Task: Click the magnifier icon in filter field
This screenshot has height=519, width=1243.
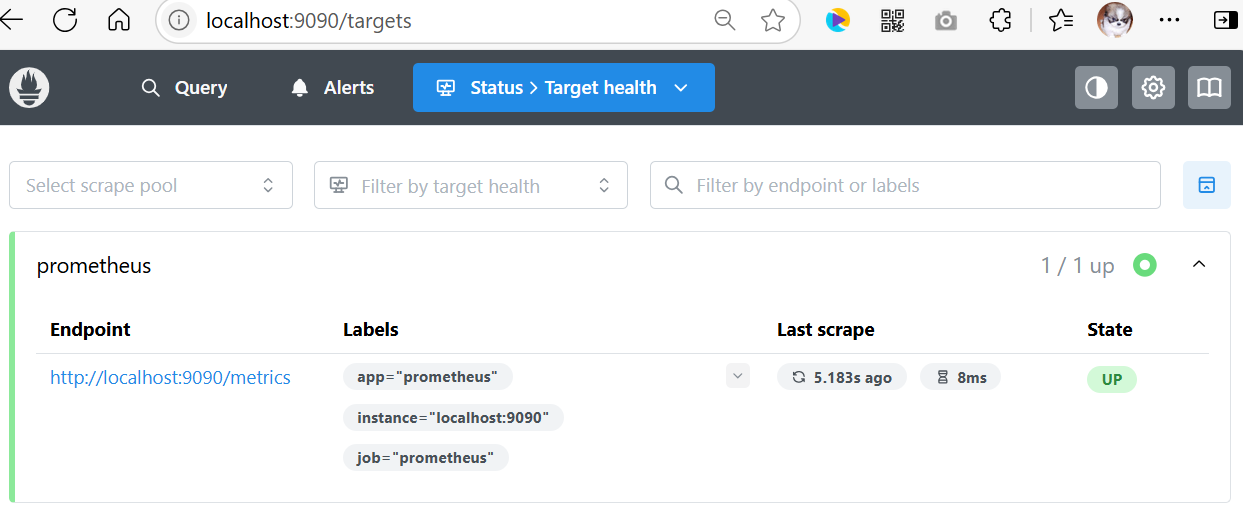Action: click(675, 185)
